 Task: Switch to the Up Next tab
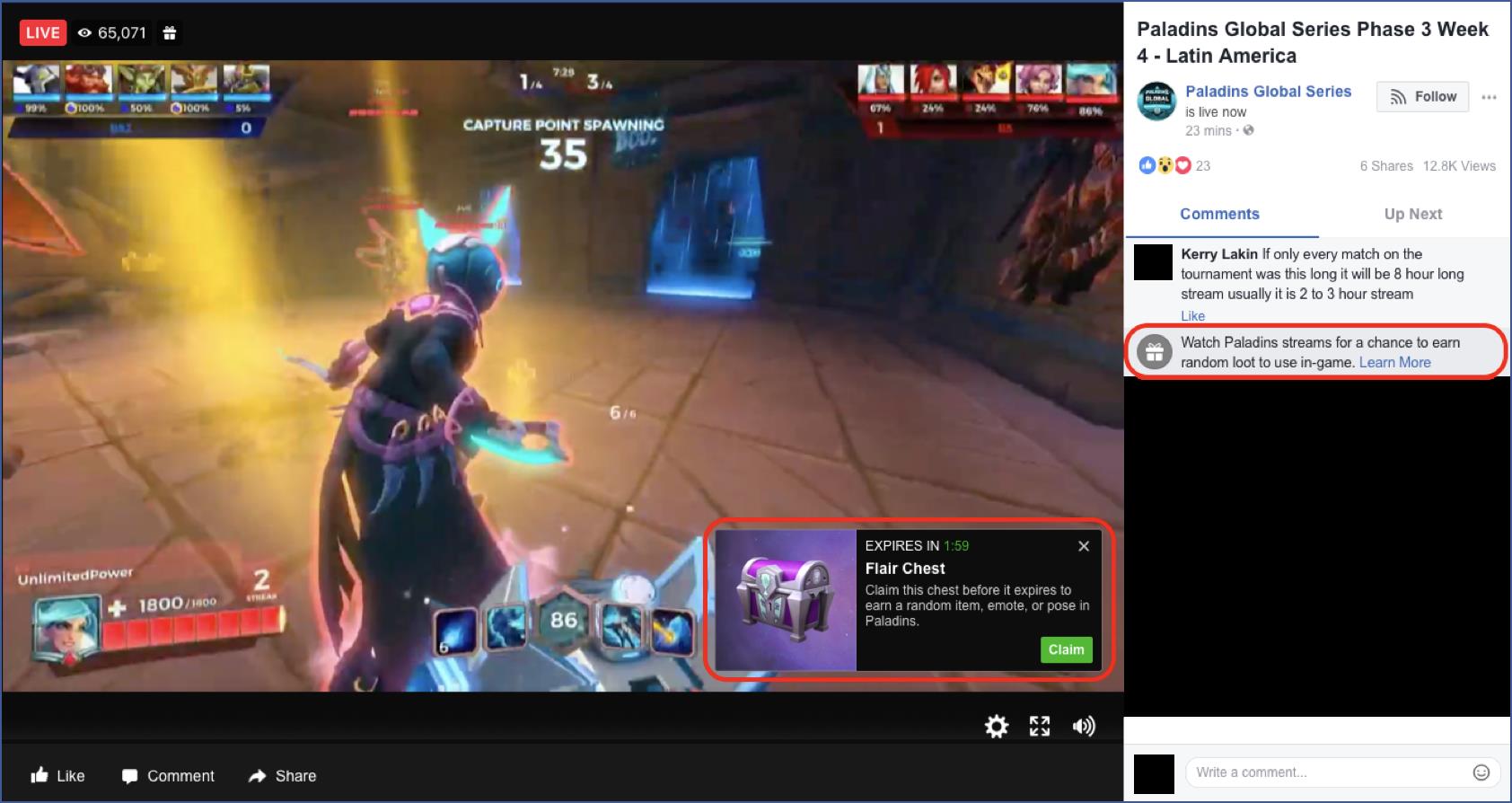1412,214
